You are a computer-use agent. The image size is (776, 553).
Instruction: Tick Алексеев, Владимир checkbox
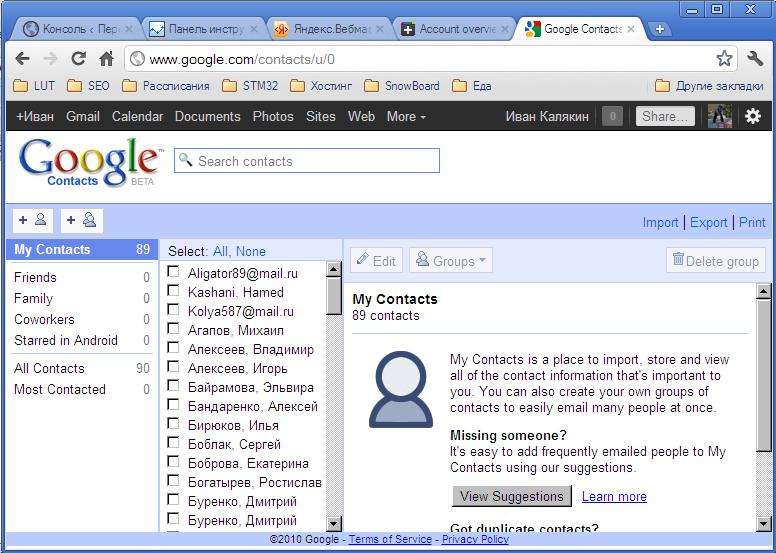point(173,348)
